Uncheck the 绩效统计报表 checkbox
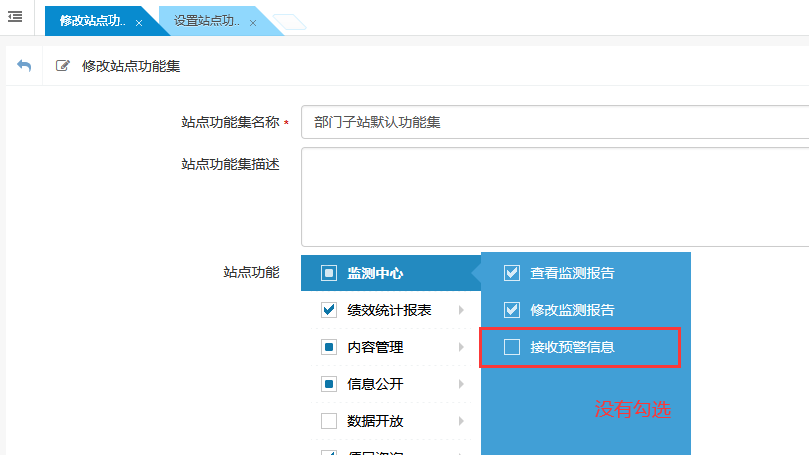The image size is (809, 455). (x=329, y=310)
